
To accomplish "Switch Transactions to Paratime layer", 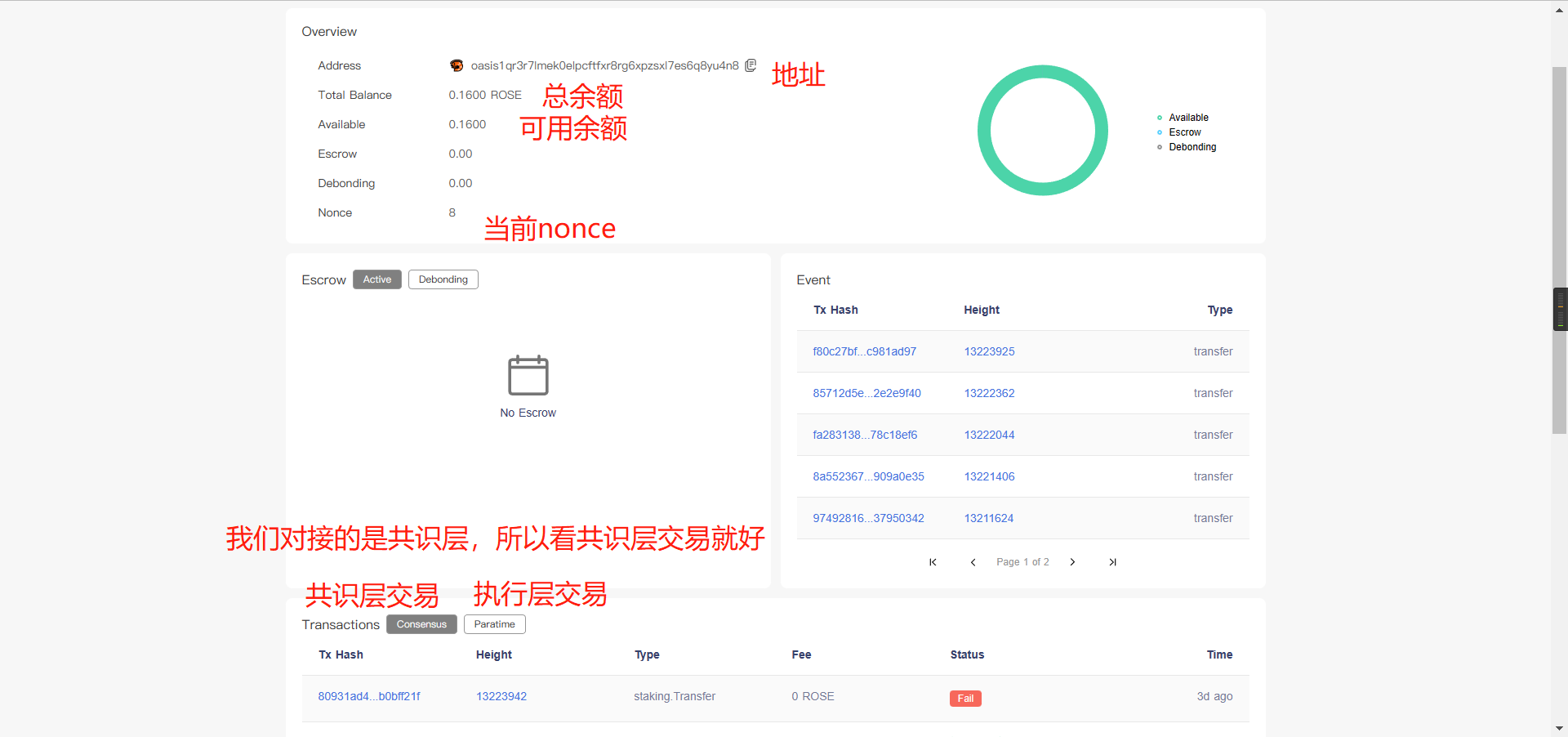I will pos(494,624).
